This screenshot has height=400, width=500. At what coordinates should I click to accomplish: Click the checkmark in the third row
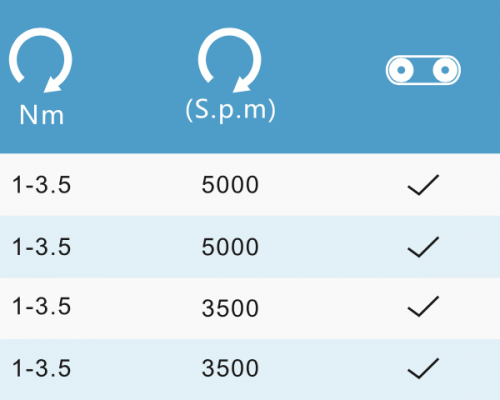point(423,306)
